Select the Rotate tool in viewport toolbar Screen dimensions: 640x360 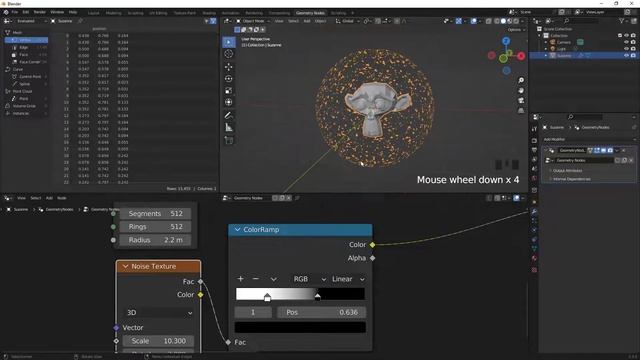tap(229, 78)
